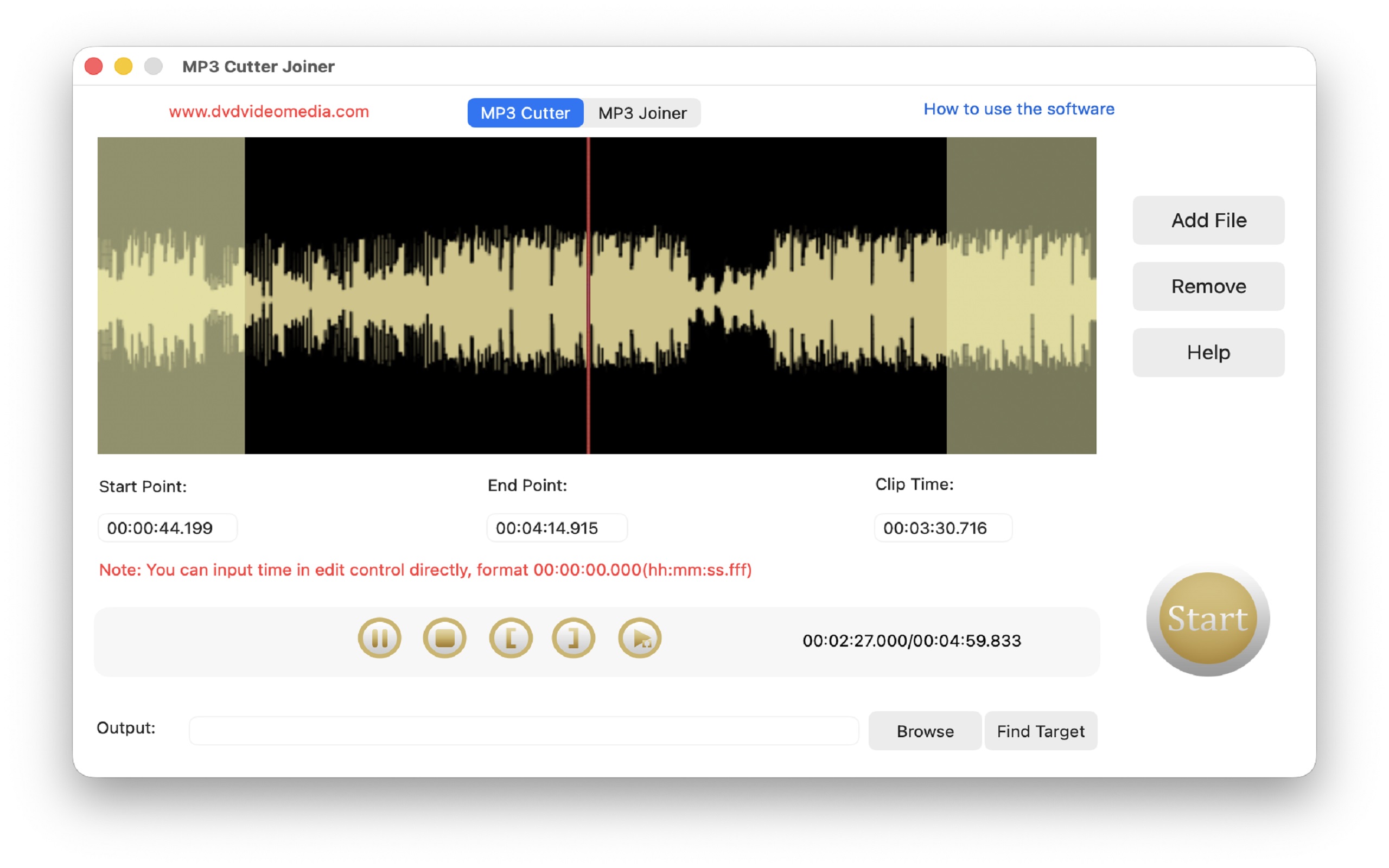The width and height of the screenshot is (1389, 868).
Task: Switch to the MP3 Joiner tab
Action: pos(642,112)
